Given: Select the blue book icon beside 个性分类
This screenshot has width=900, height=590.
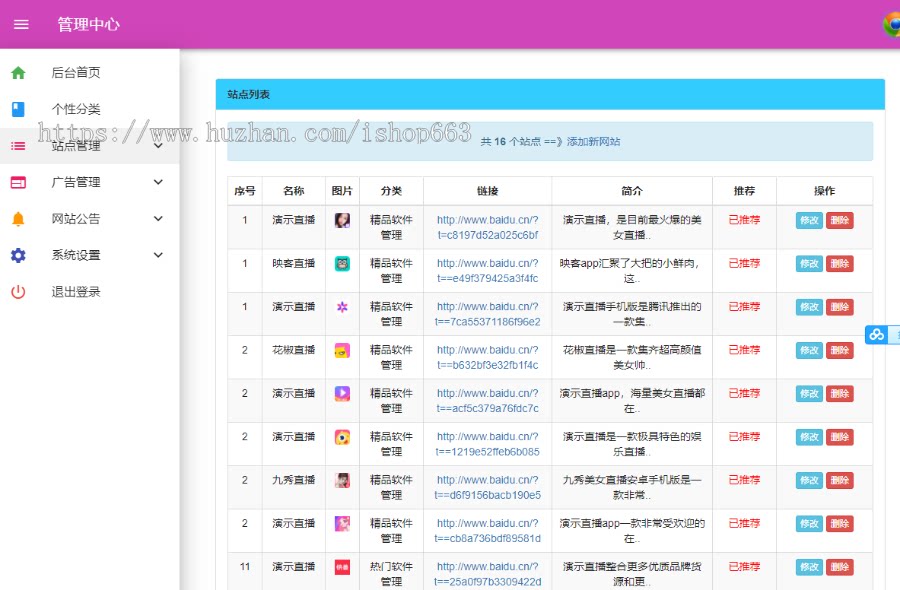Looking at the screenshot, I should [20, 109].
